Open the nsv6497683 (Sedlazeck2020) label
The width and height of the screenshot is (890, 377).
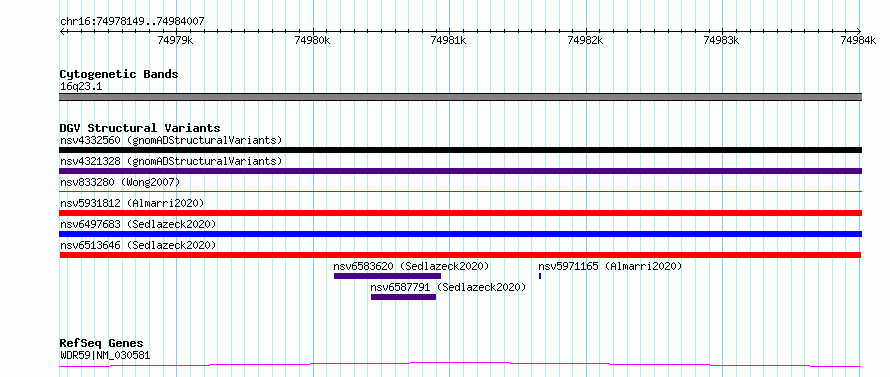coord(138,224)
